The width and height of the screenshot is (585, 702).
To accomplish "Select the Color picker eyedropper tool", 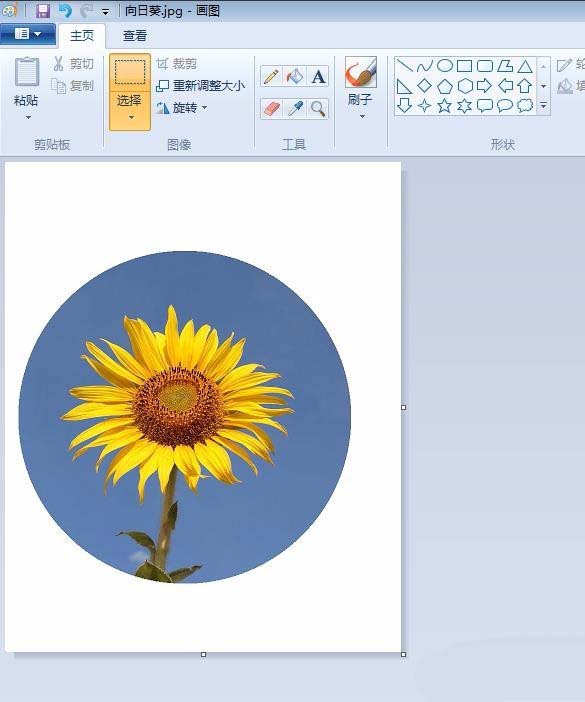I will tap(295, 109).
